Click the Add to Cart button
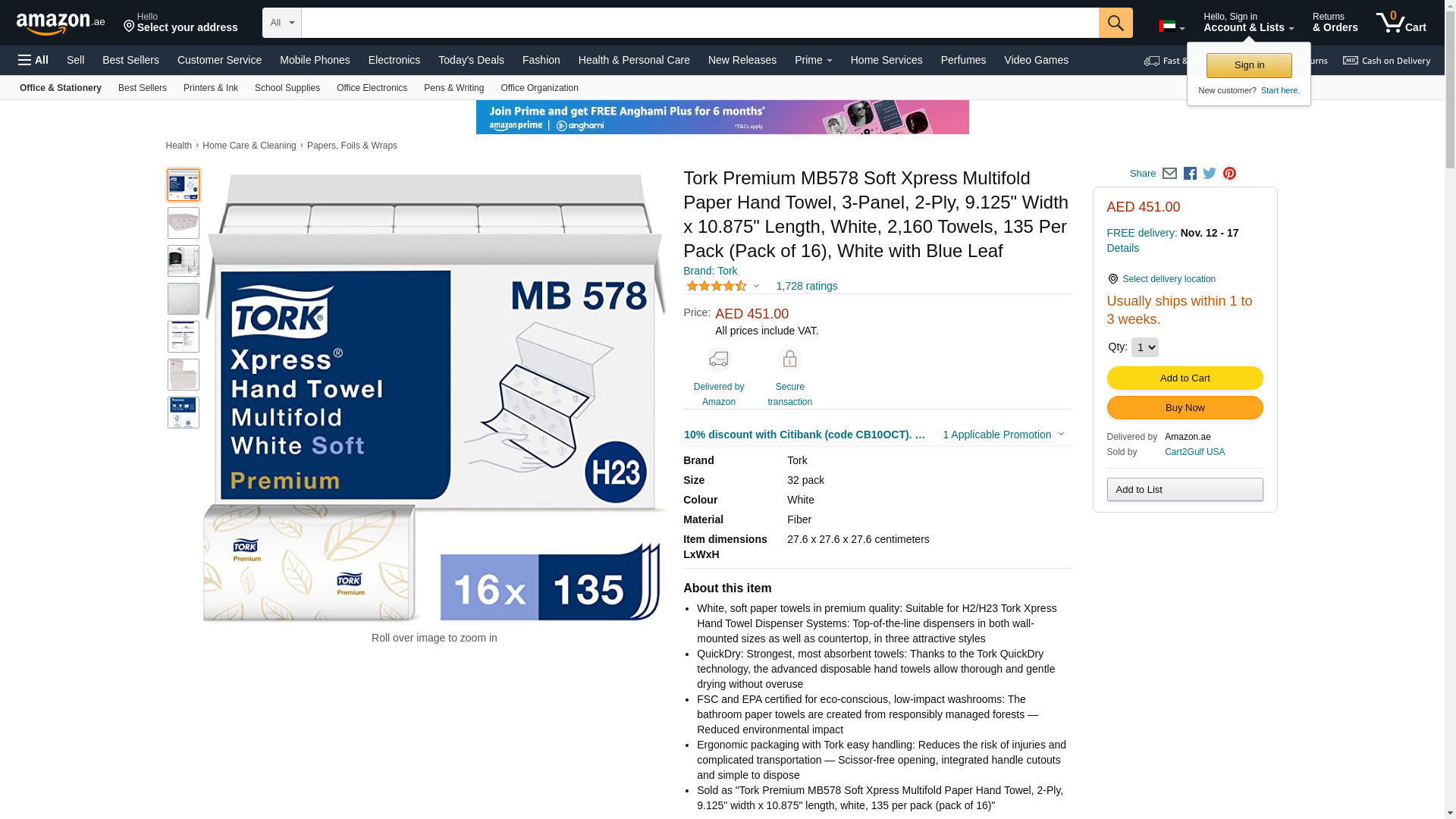The image size is (1456, 819). pyautogui.click(x=1185, y=378)
